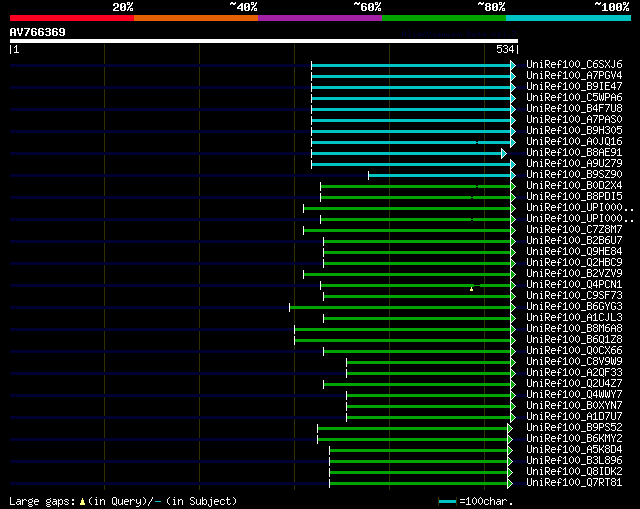Select UniRef100_C7Z8M7 entry

574,230
